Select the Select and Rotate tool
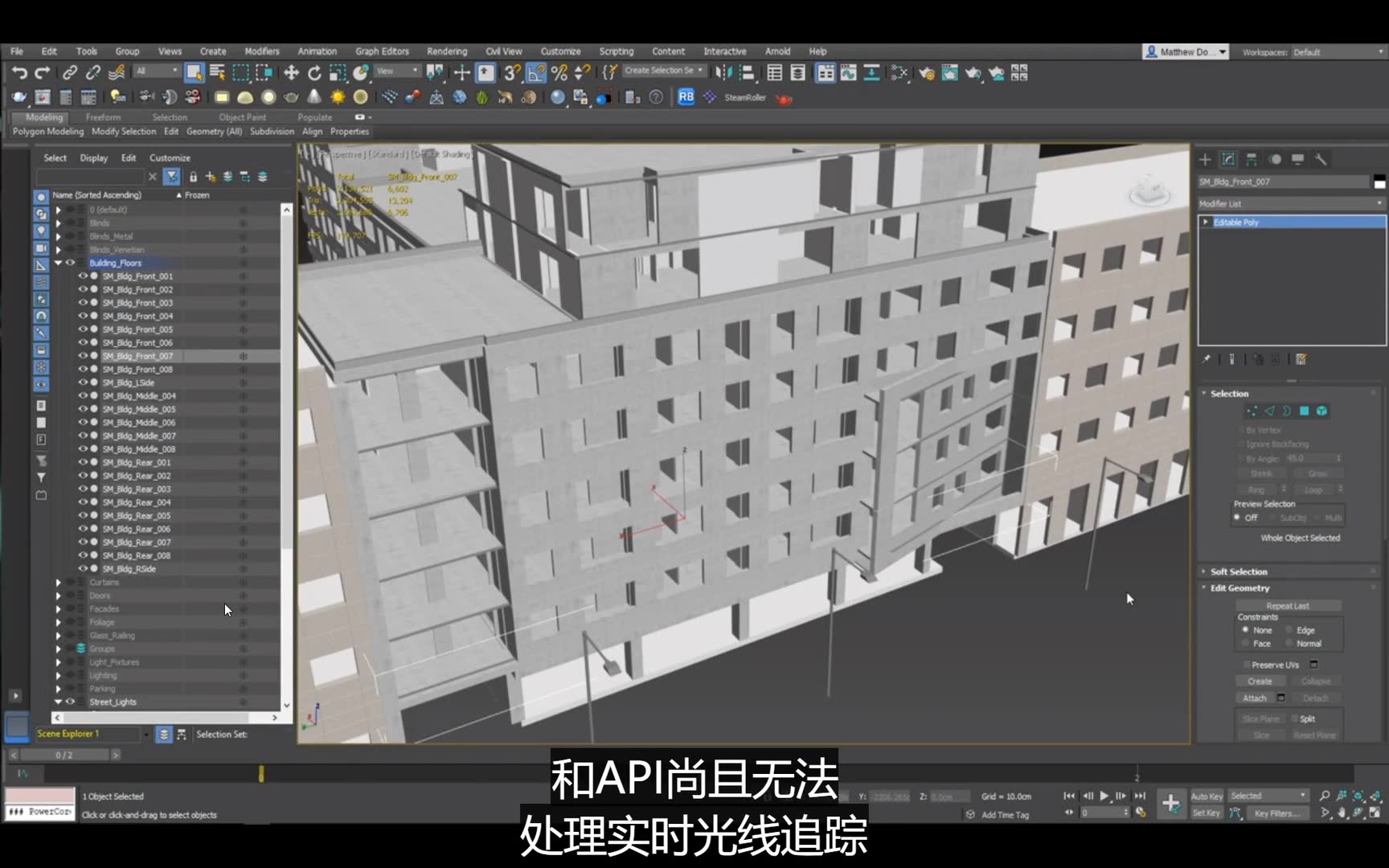Image resolution: width=1389 pixels, height=868 pixels. click(x=313, y=73)
